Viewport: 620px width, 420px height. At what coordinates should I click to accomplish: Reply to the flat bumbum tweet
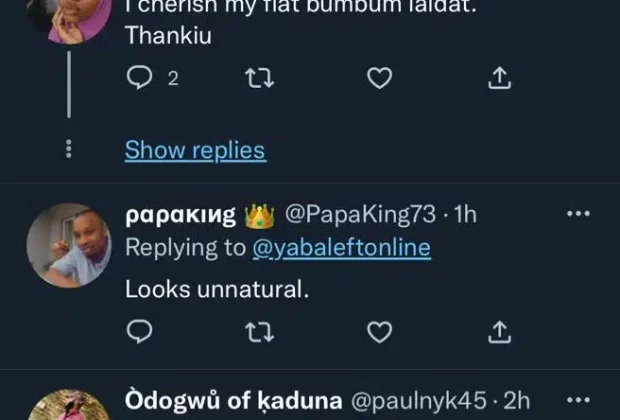140,78
